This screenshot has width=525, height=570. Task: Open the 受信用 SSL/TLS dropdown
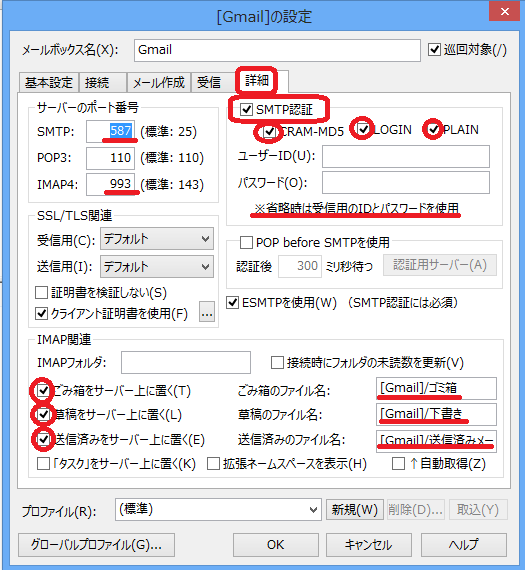click(x=157, y=239)
